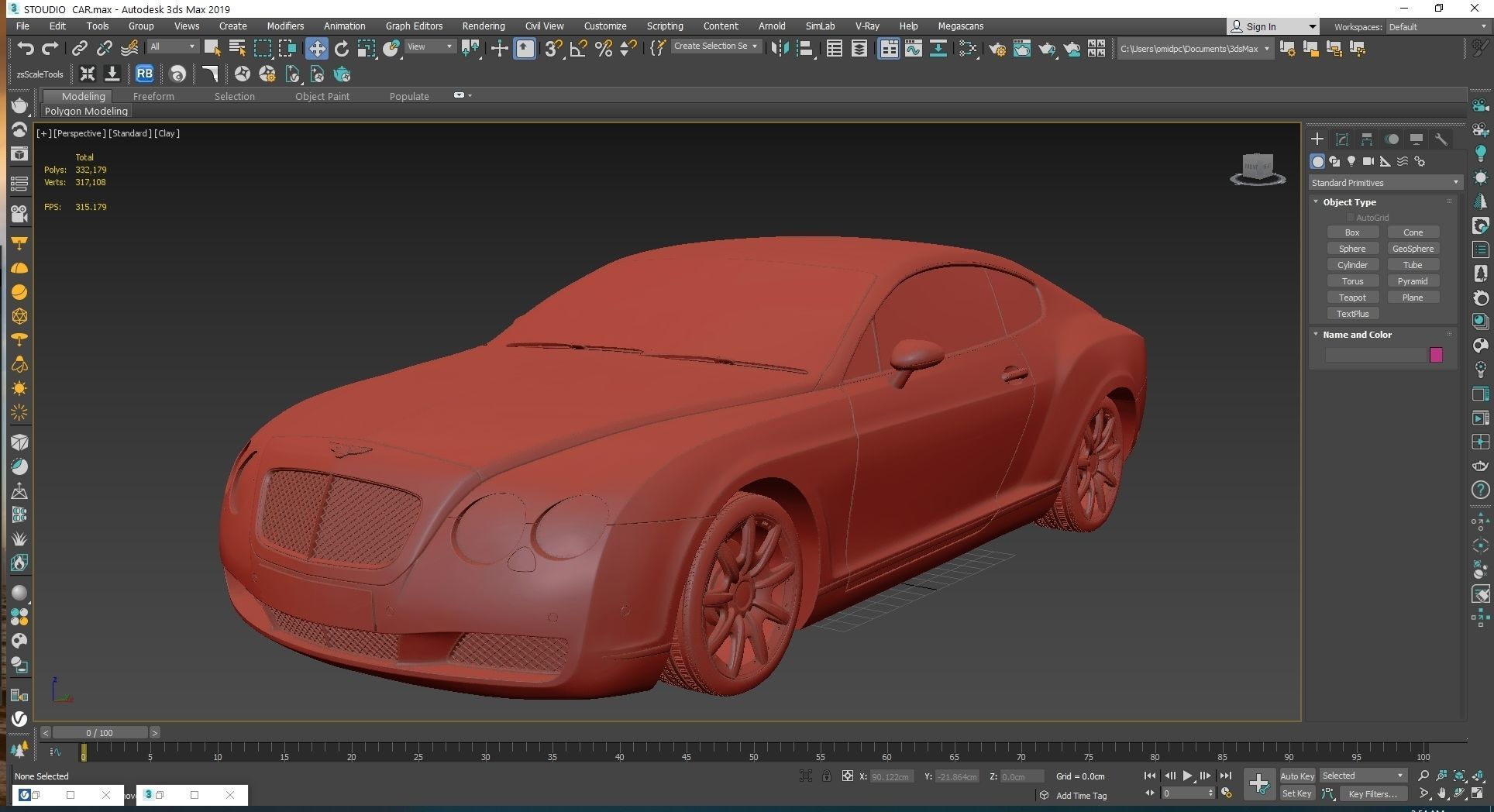This screenshot has height=812, width=1494.
Task: Click the Play Animation button
Action: [1187, 776]
